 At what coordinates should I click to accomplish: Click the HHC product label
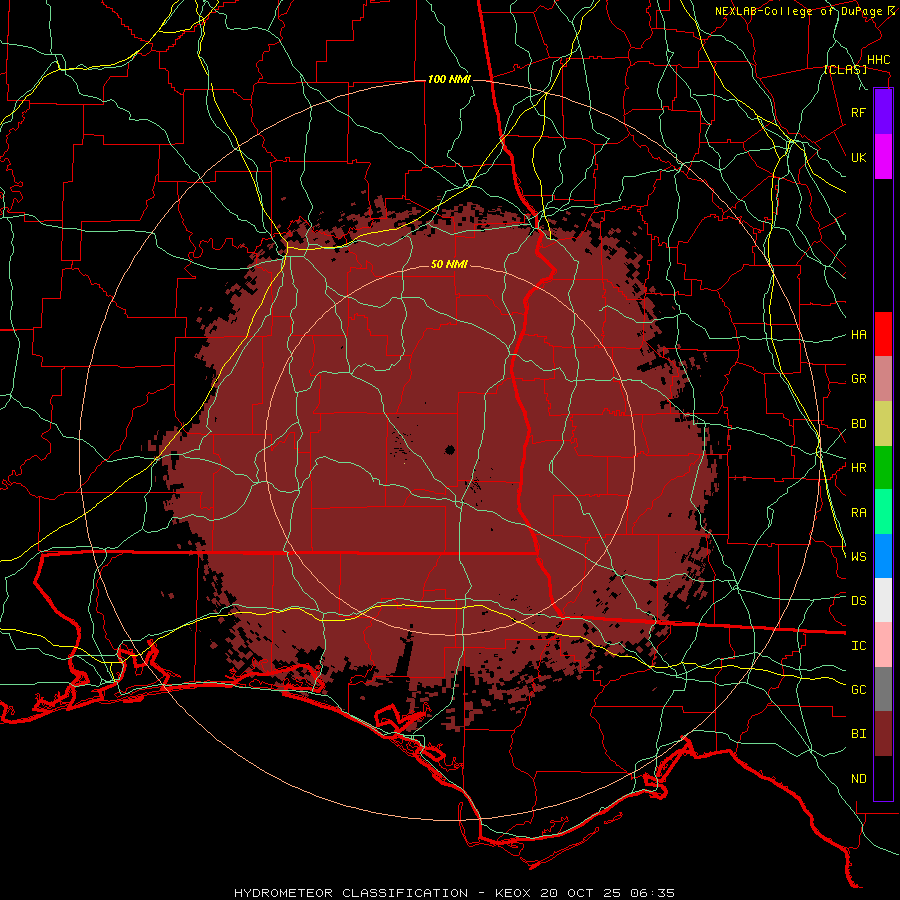878,60
